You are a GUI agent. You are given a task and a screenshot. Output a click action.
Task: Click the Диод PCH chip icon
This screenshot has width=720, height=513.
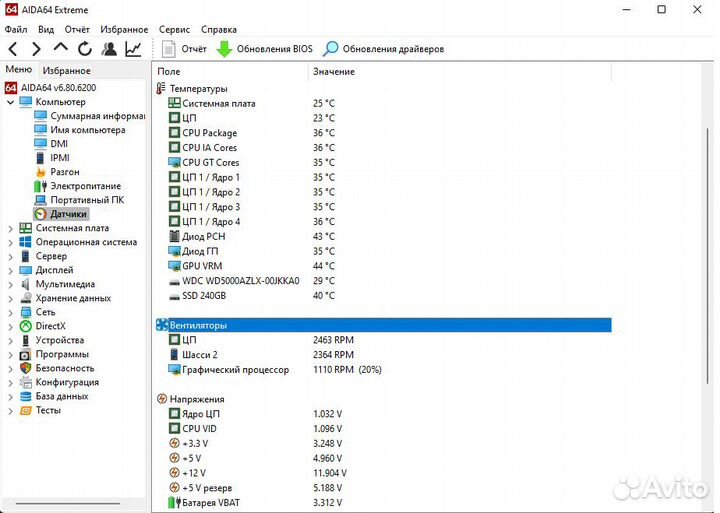[x=174, y=237]
